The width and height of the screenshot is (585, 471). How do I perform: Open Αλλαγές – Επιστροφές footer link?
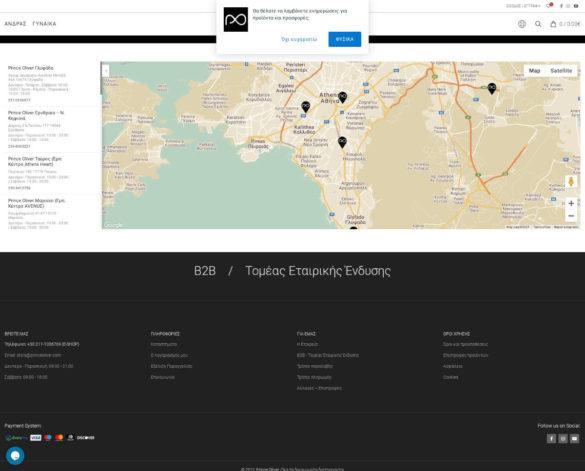tap(319, 388)
